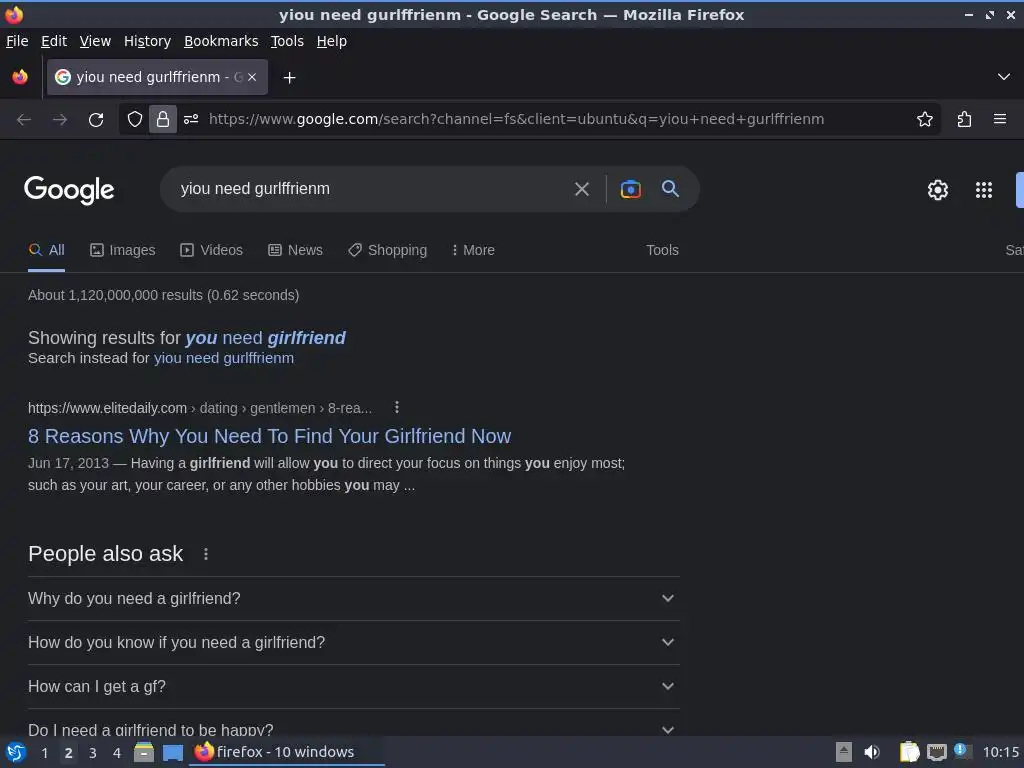
Task: Open a new tab with the plus button
Action: 289,78
